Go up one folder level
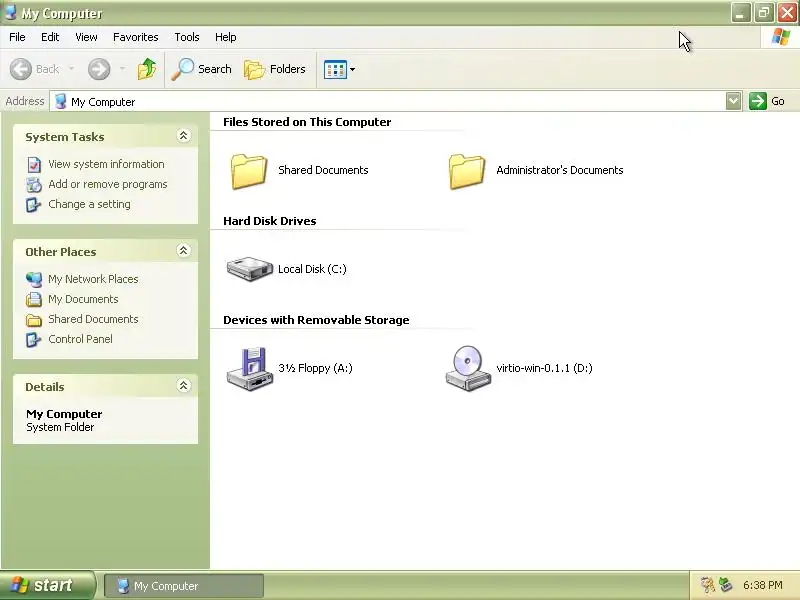Image resolution: width=800 pixels, height=600 pixels. [x=147, y=69]
